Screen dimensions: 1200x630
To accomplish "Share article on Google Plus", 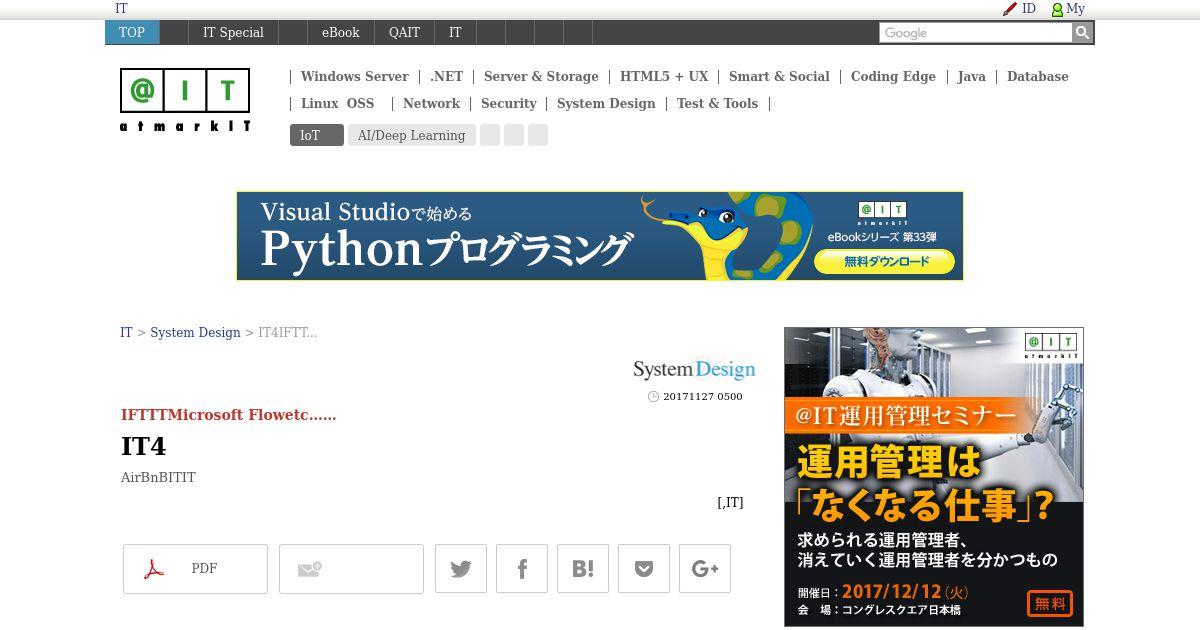I will click(x=705, y=569).
